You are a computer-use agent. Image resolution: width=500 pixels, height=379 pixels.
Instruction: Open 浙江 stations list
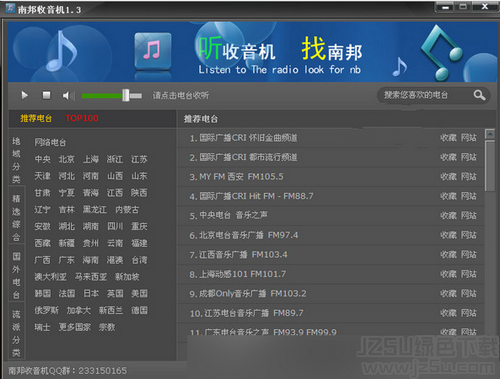[115, 159]
